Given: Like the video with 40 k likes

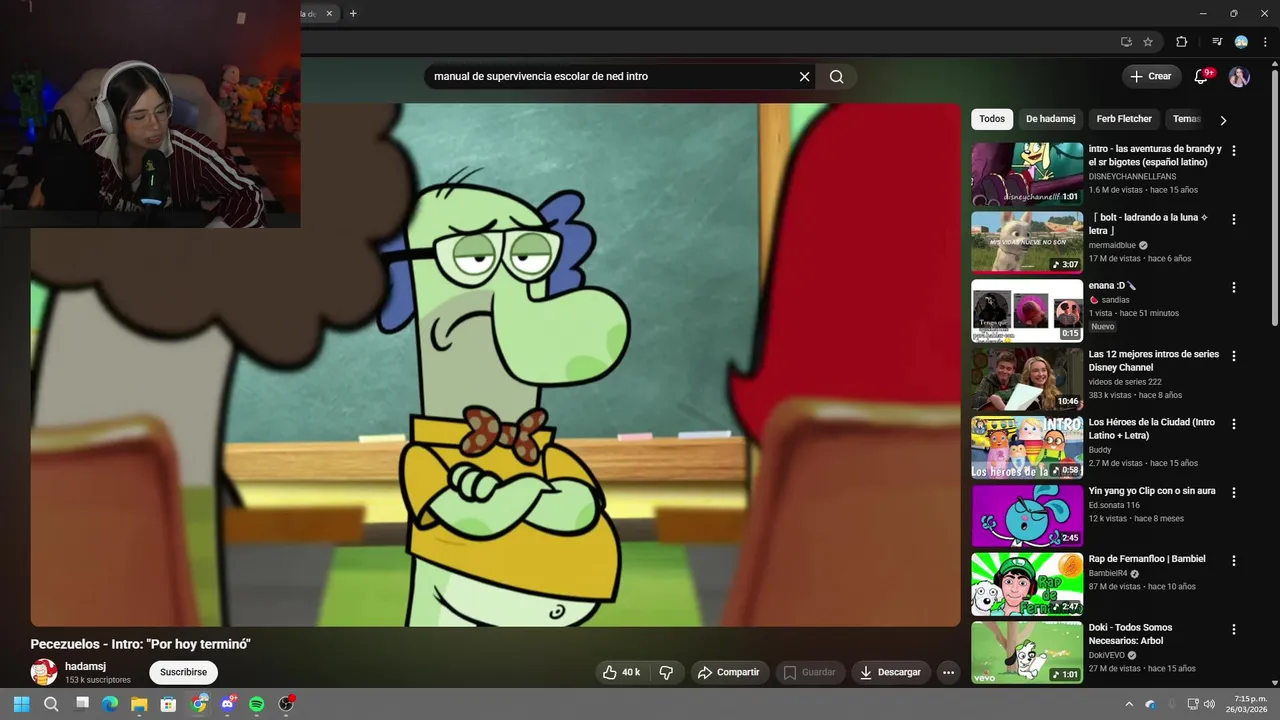Looking at the screenshot, I should (621, 672).
